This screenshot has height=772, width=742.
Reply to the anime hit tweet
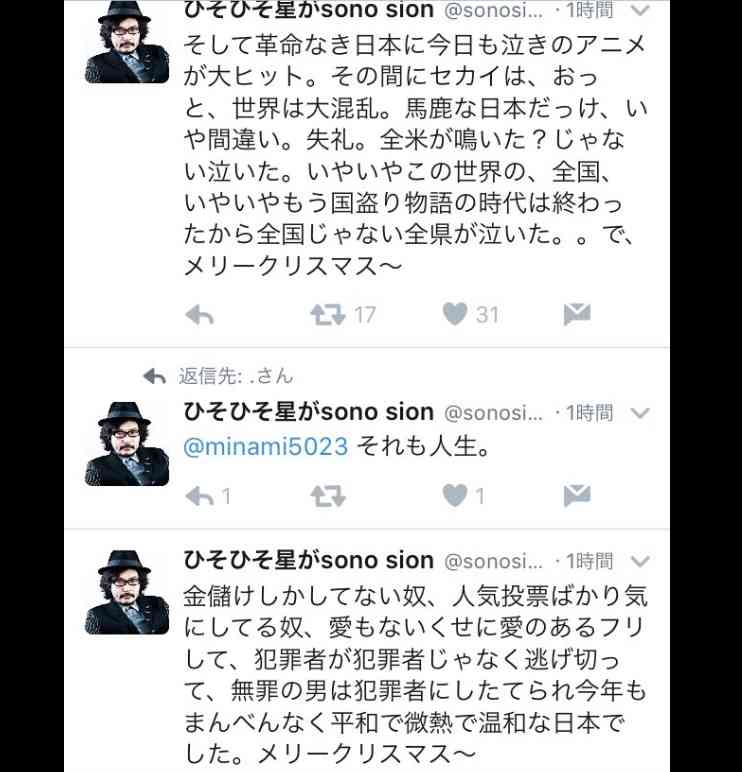tap(199, 315)
